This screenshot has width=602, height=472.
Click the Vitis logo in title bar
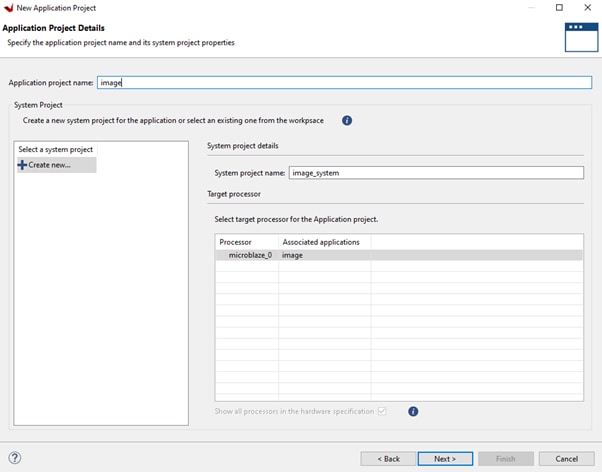(x=8, y=7)
